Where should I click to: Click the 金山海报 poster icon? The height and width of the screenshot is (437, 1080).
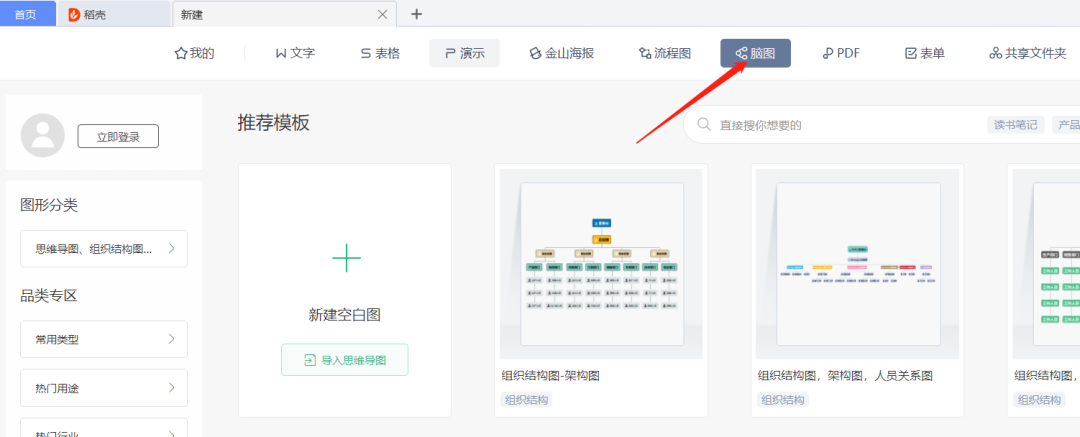pyautogui.click(x=535, y=53)
